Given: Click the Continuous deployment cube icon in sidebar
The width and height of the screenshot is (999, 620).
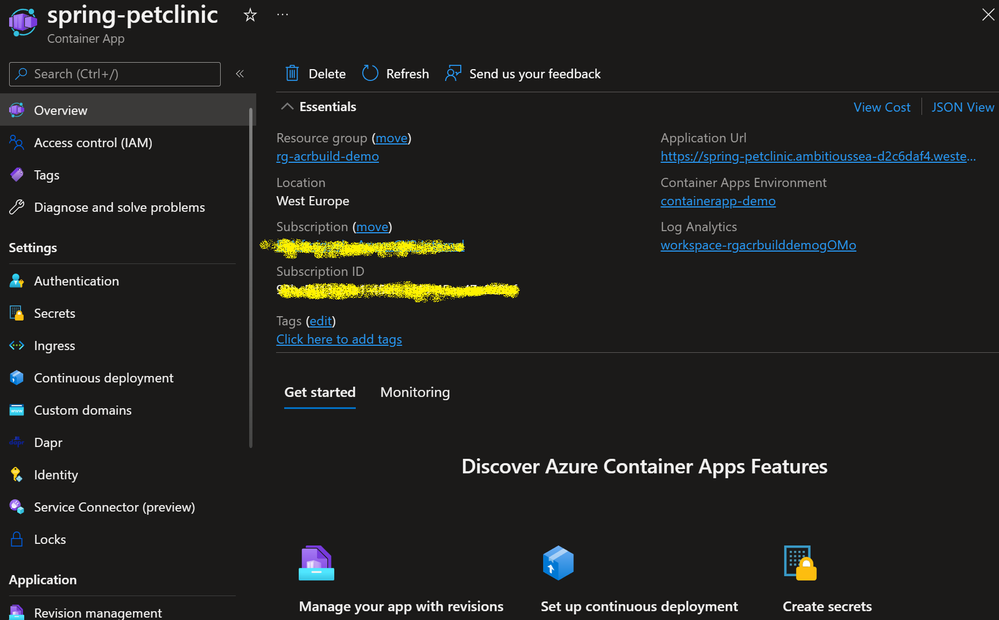Looking at the screenshot, I should [17, 378].
